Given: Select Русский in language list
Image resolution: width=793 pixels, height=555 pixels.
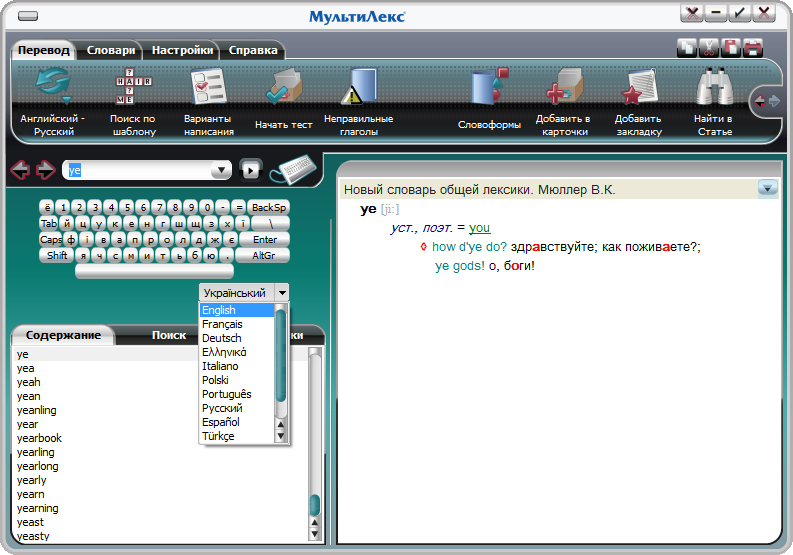Looking at the screenshot, I should tap(237, 408).
